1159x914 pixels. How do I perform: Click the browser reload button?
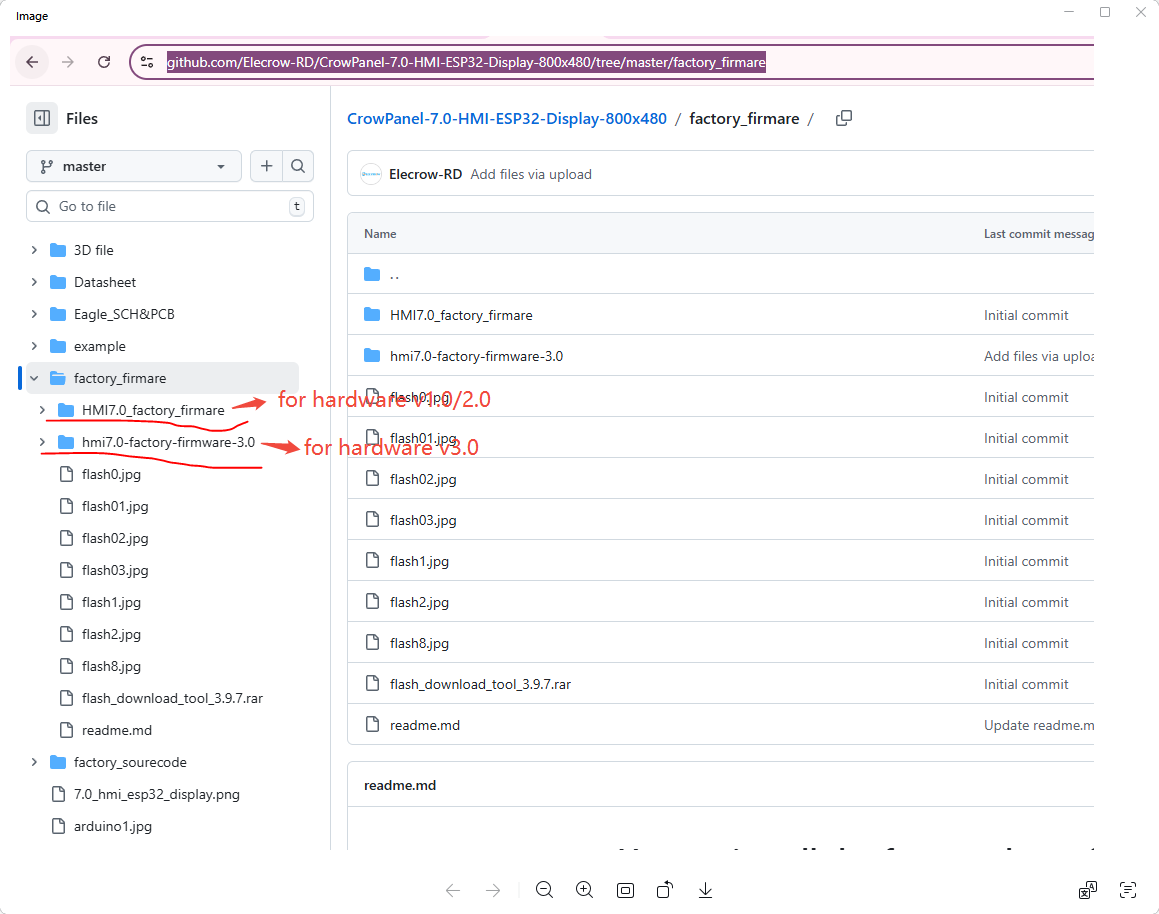point(104,62)
